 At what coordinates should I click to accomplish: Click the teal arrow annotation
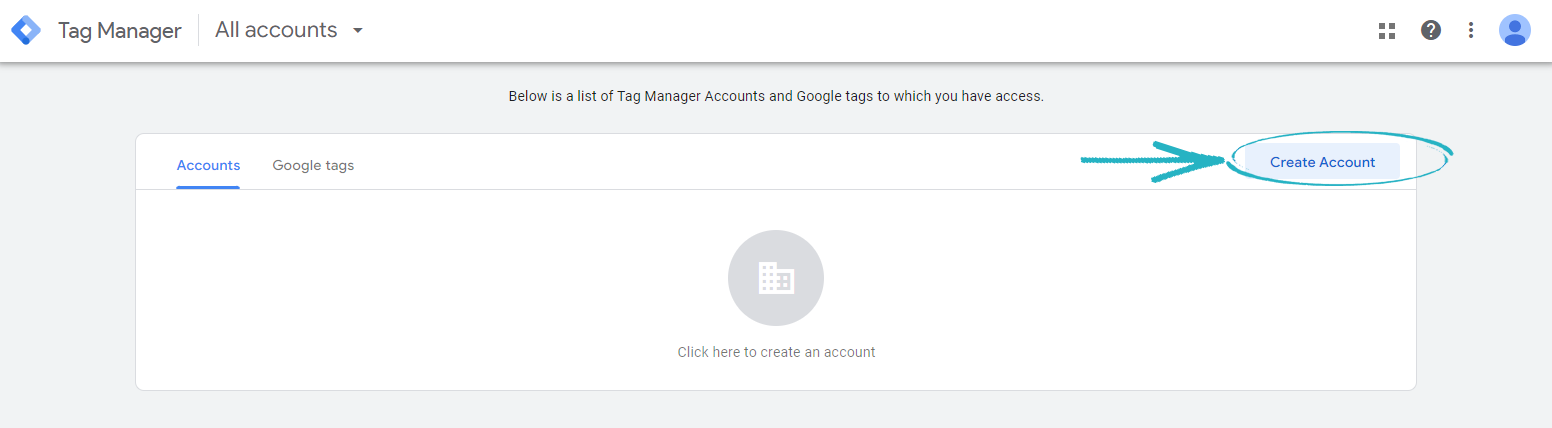tap(1150, 160)
